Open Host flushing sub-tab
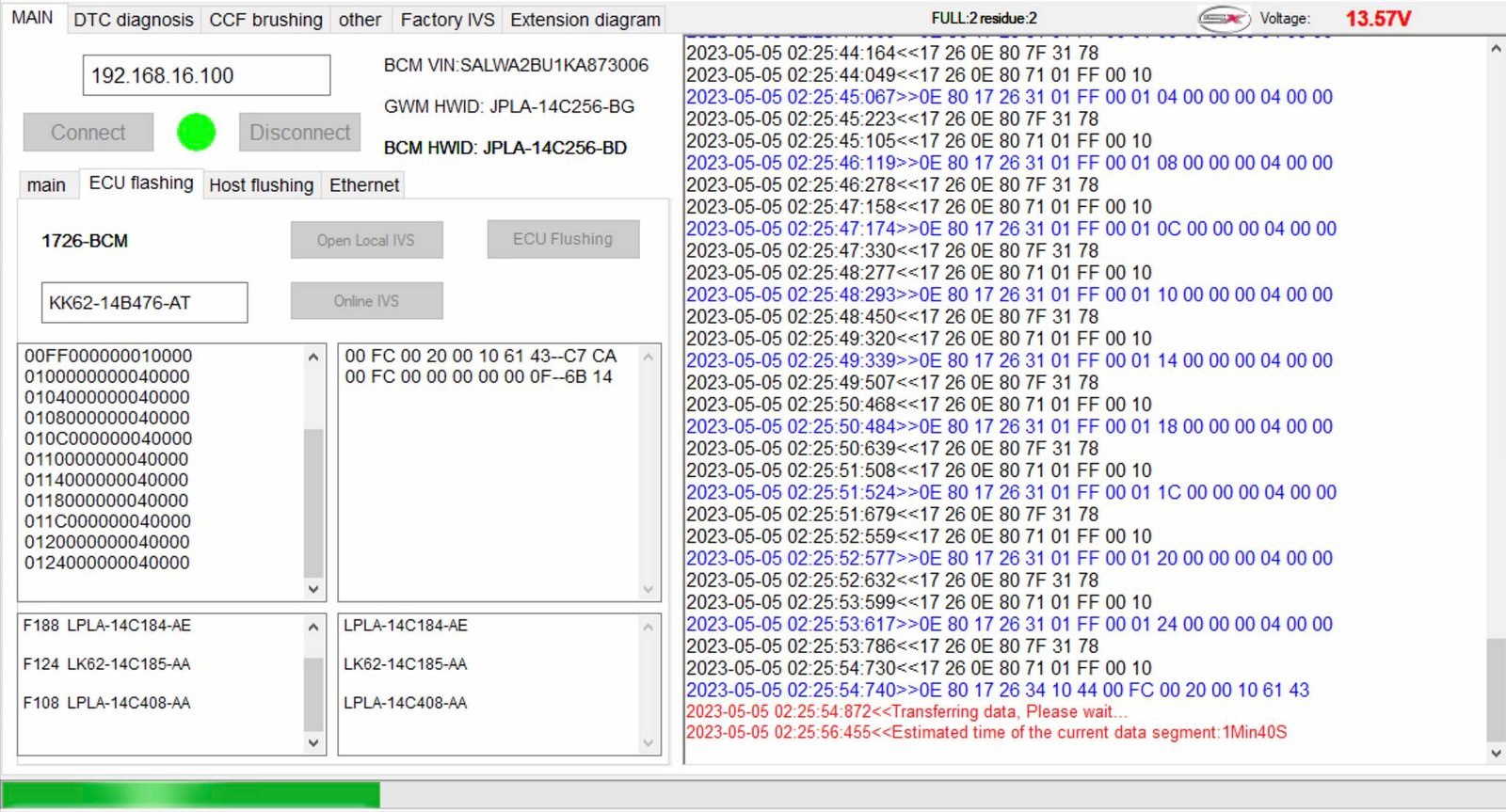The width and height of the screenshot is (1506, 812). [261, 185]
